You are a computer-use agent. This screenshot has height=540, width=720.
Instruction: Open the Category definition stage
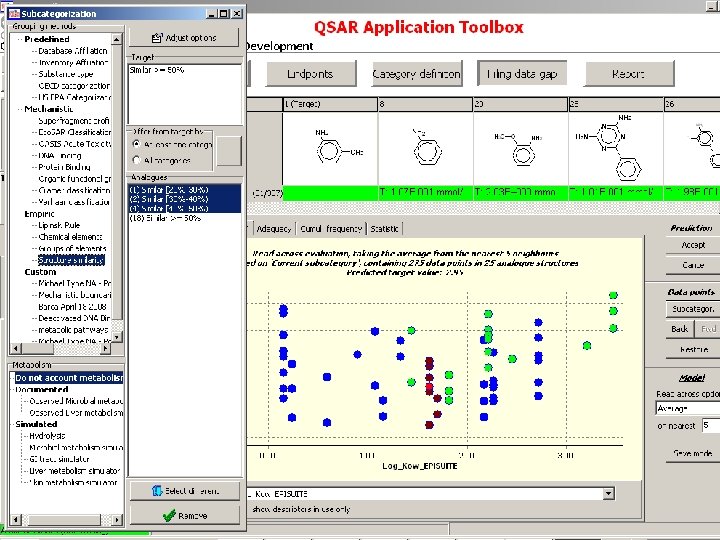click(x=417, y=74)
